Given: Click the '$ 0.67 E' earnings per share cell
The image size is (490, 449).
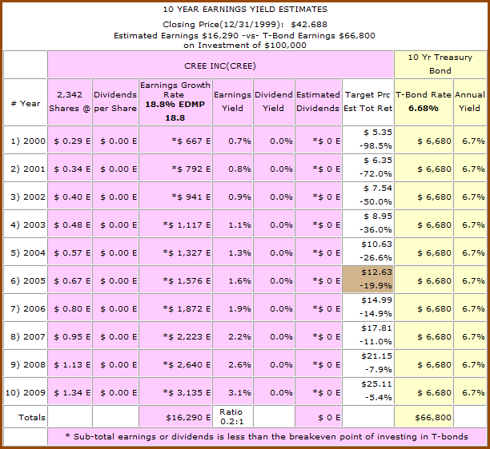Looking at the screenshot, I should tap(70, 280).
